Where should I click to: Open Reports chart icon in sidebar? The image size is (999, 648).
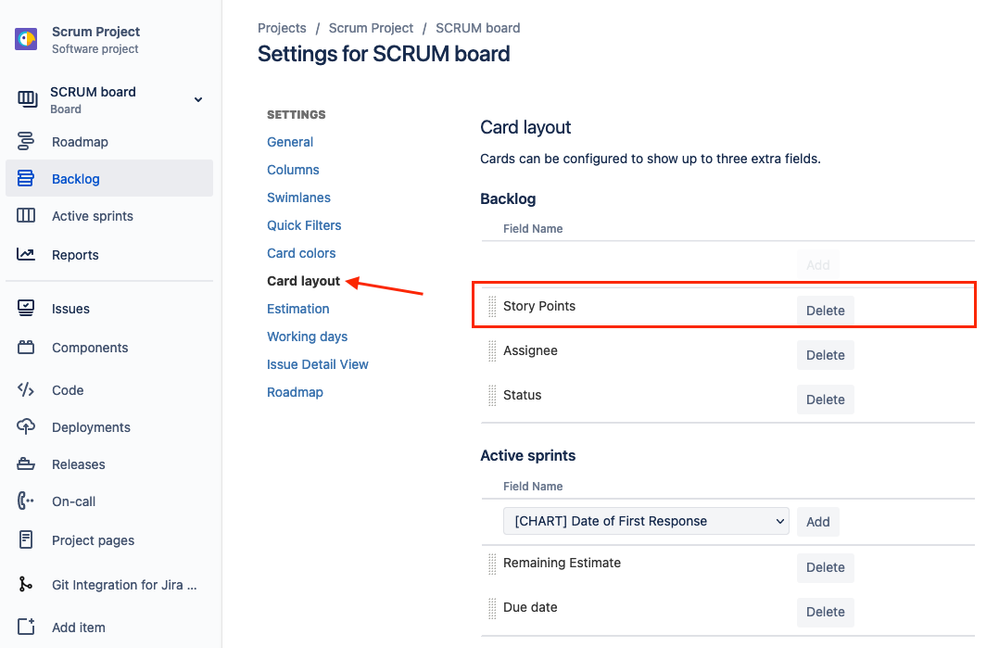tap(25, 254)
